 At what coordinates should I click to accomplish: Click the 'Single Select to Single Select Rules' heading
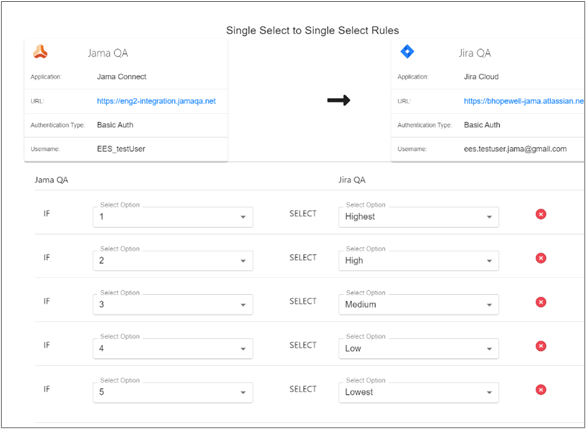point(312,30)
